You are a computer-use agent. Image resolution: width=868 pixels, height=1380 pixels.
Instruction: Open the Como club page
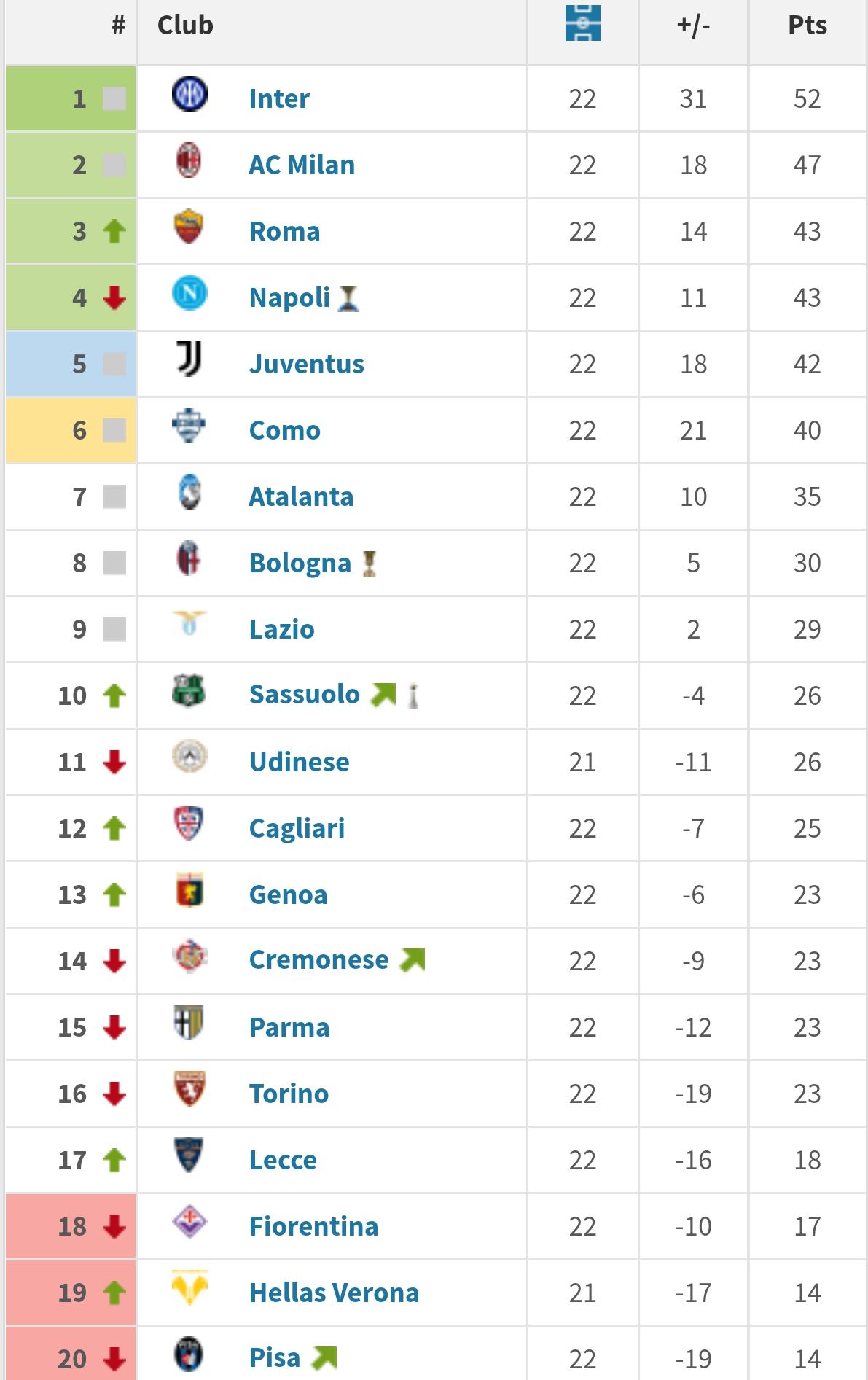284,430
